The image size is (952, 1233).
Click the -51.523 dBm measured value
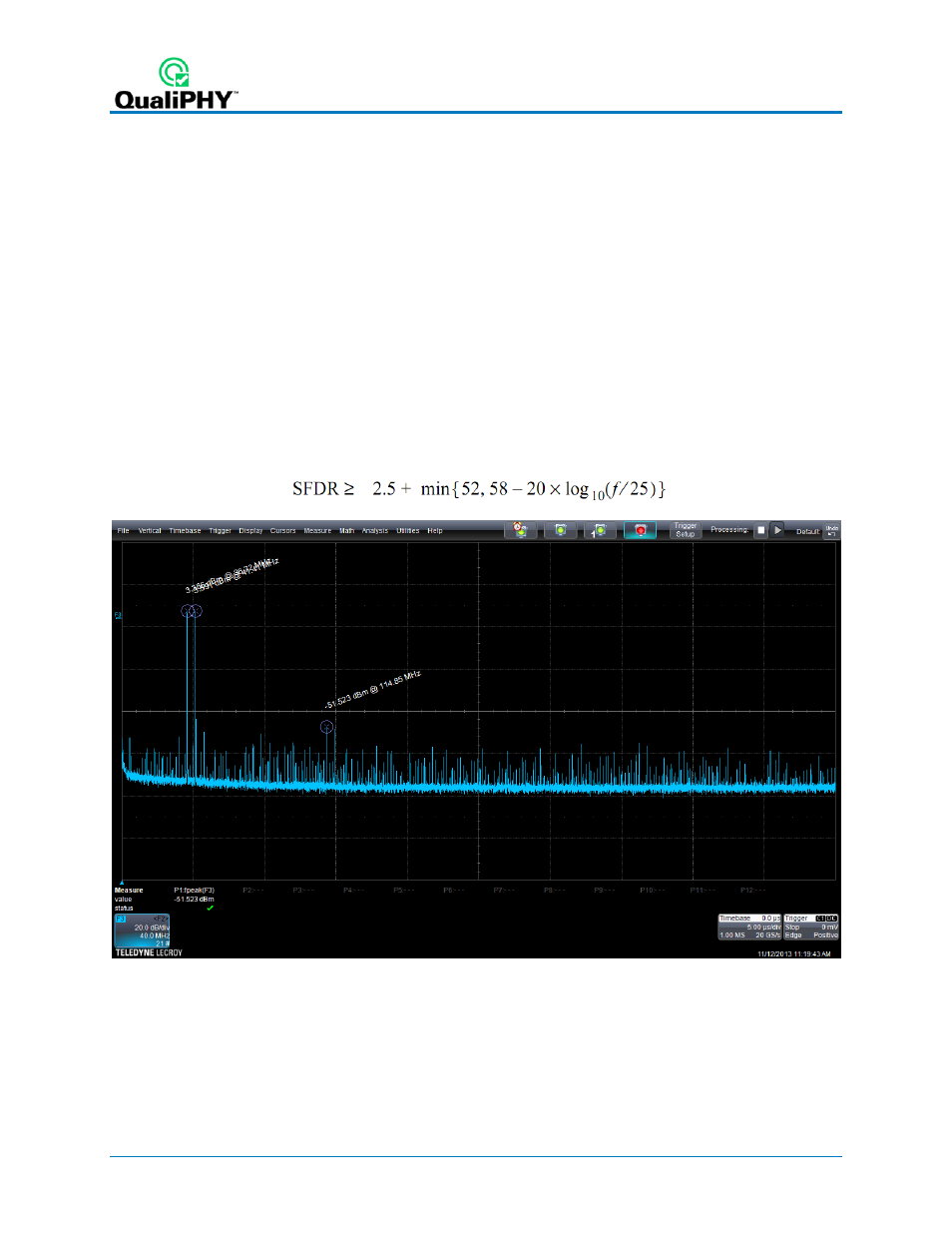(x=195, y=900)
